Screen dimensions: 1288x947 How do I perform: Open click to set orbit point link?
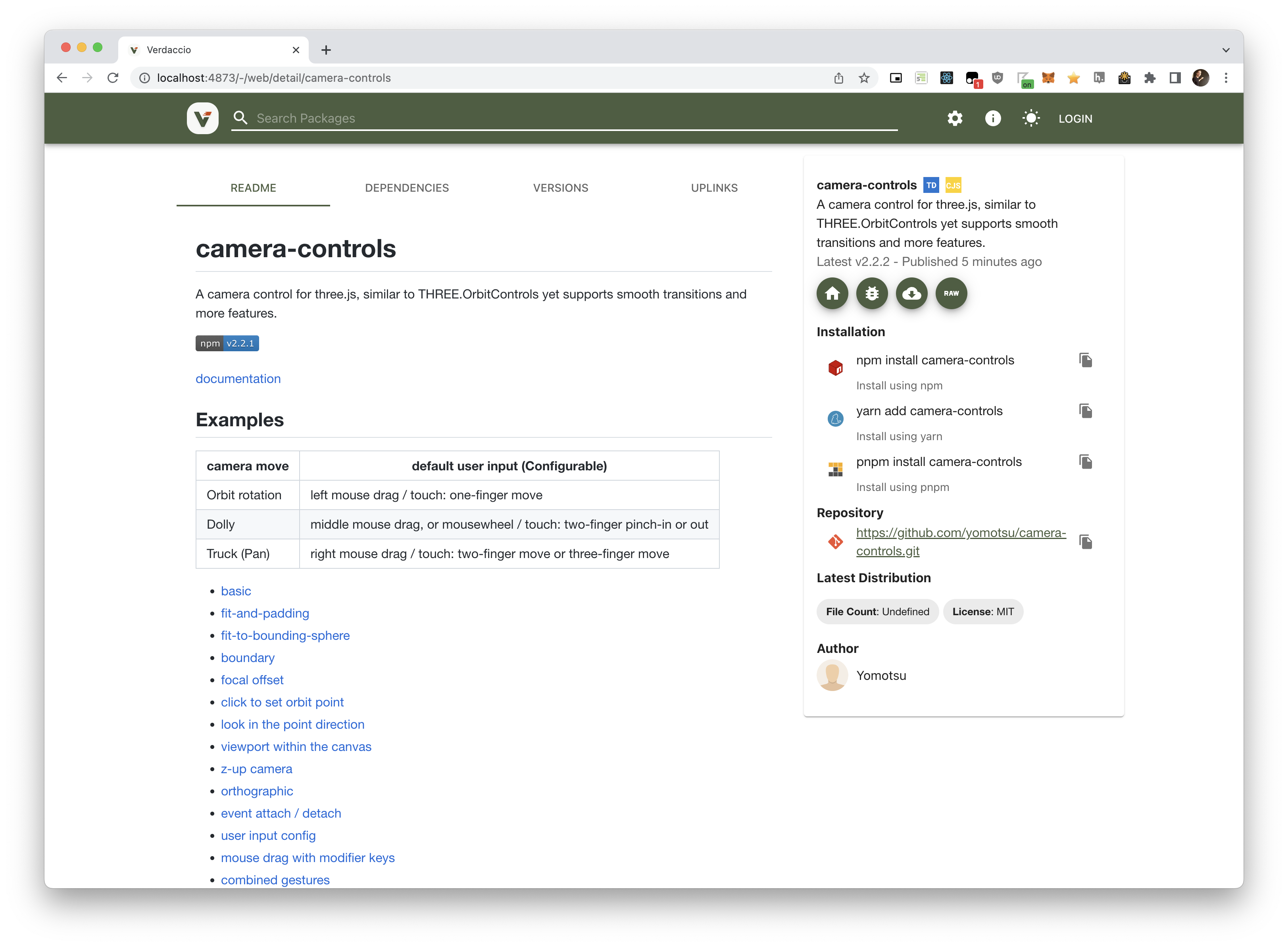[282, 702]
